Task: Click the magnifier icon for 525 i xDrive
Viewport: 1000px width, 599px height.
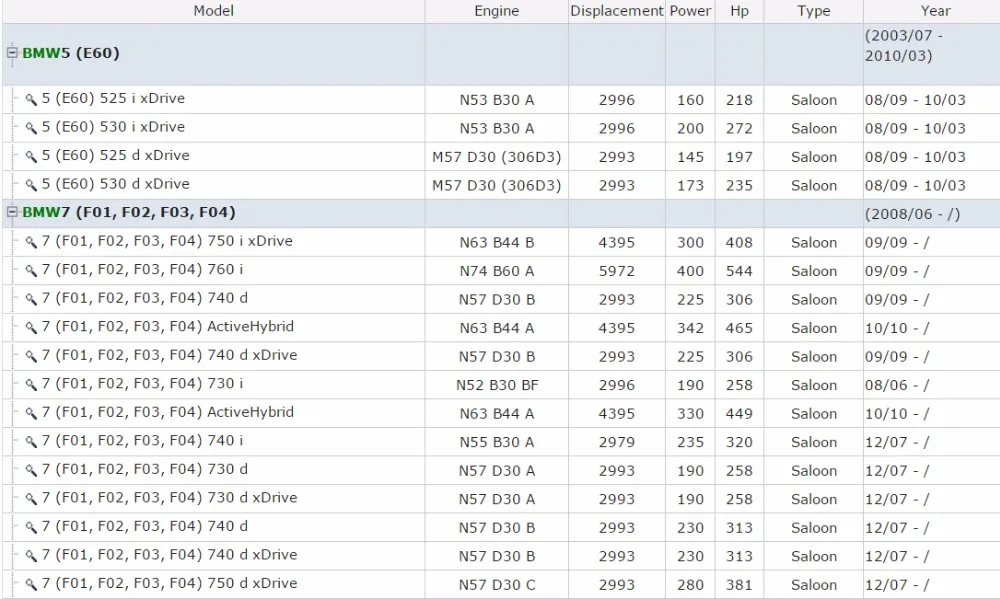Action: point(31,100)
